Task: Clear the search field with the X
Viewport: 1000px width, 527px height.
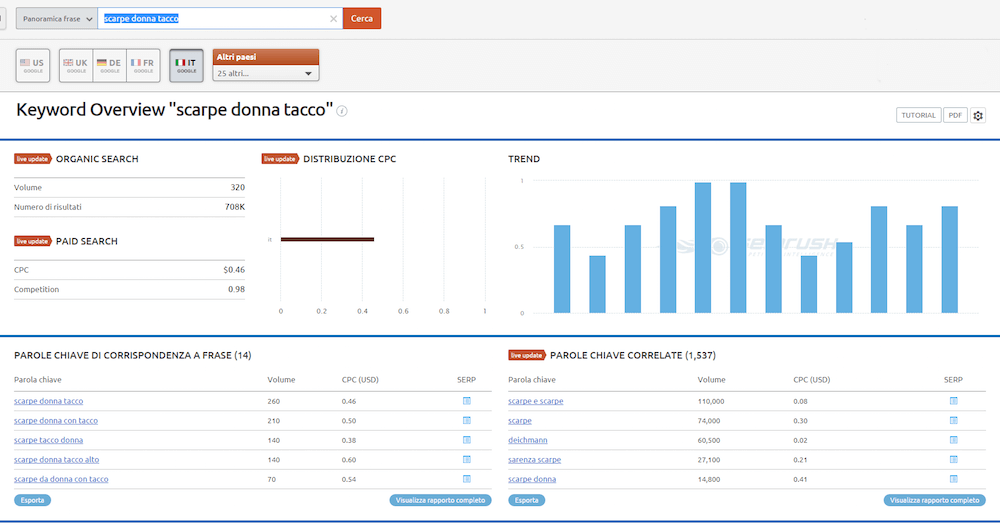Action: [x=333, y=19]
